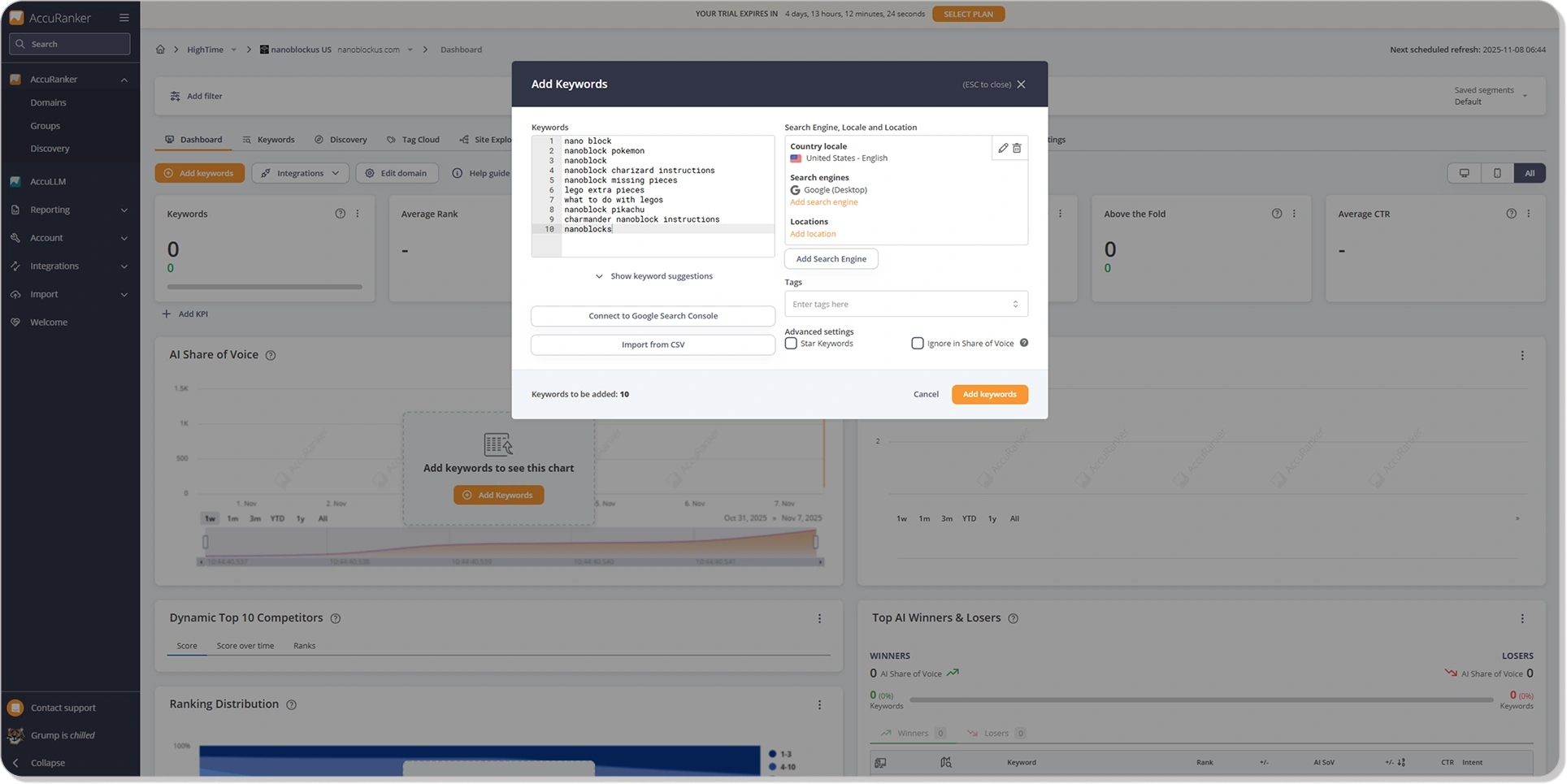Open the Tags dropdown field
The height and width of the screenshot is (784, 1567).
[906, 304]
